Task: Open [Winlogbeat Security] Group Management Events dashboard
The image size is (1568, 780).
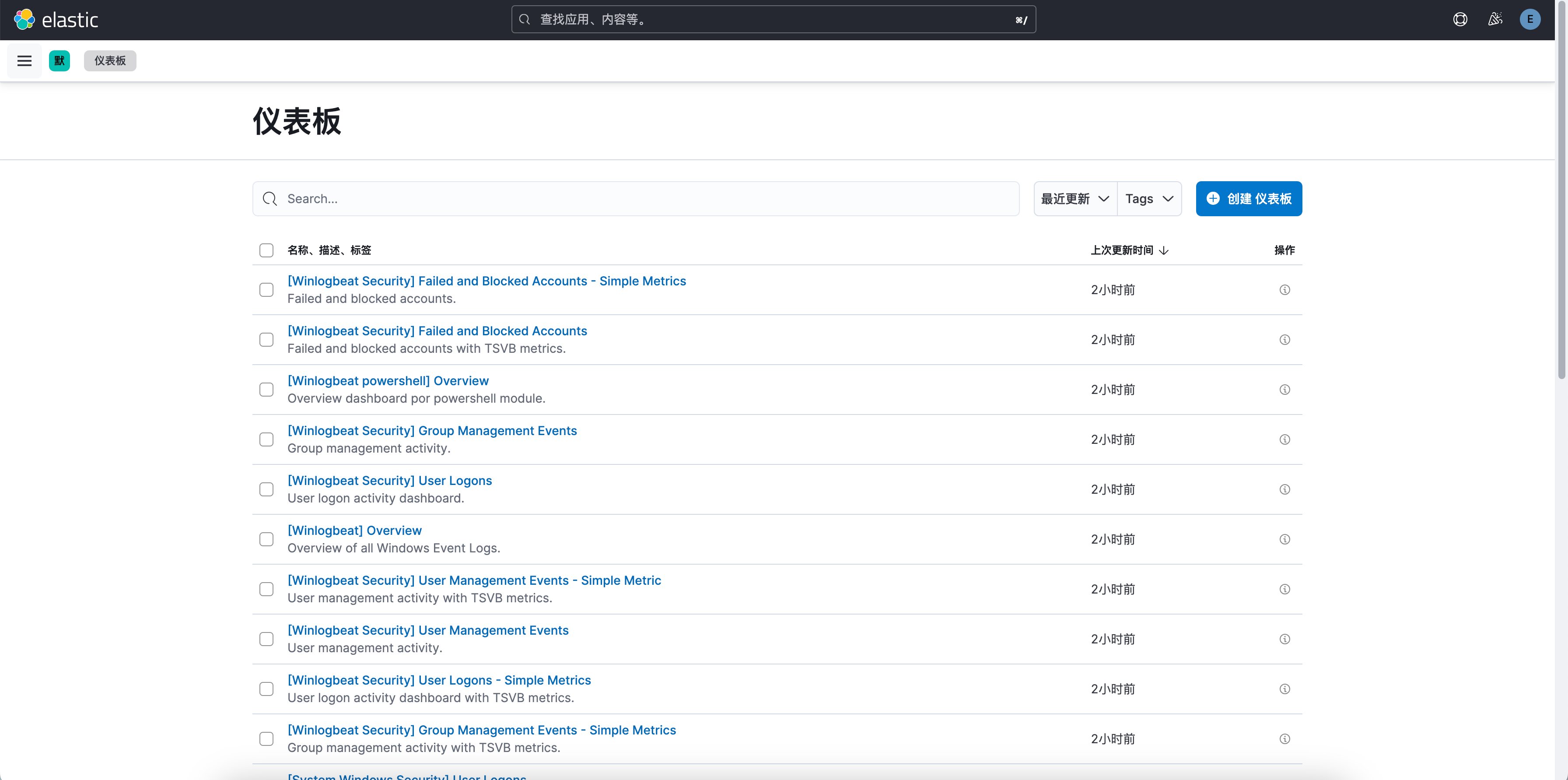Action: [x=432, y=431]
